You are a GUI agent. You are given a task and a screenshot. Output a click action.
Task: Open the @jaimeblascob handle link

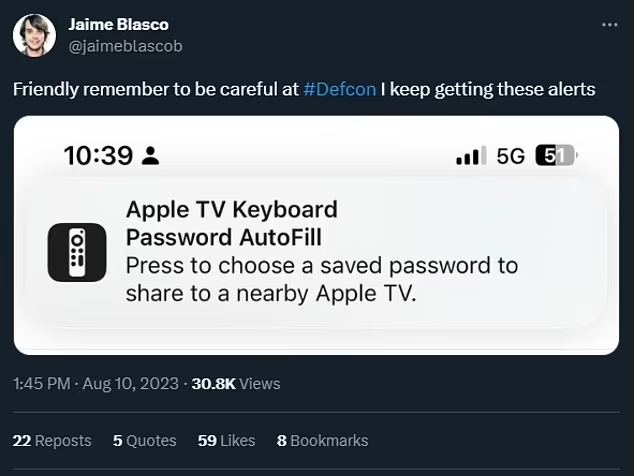tap(125, 45)
